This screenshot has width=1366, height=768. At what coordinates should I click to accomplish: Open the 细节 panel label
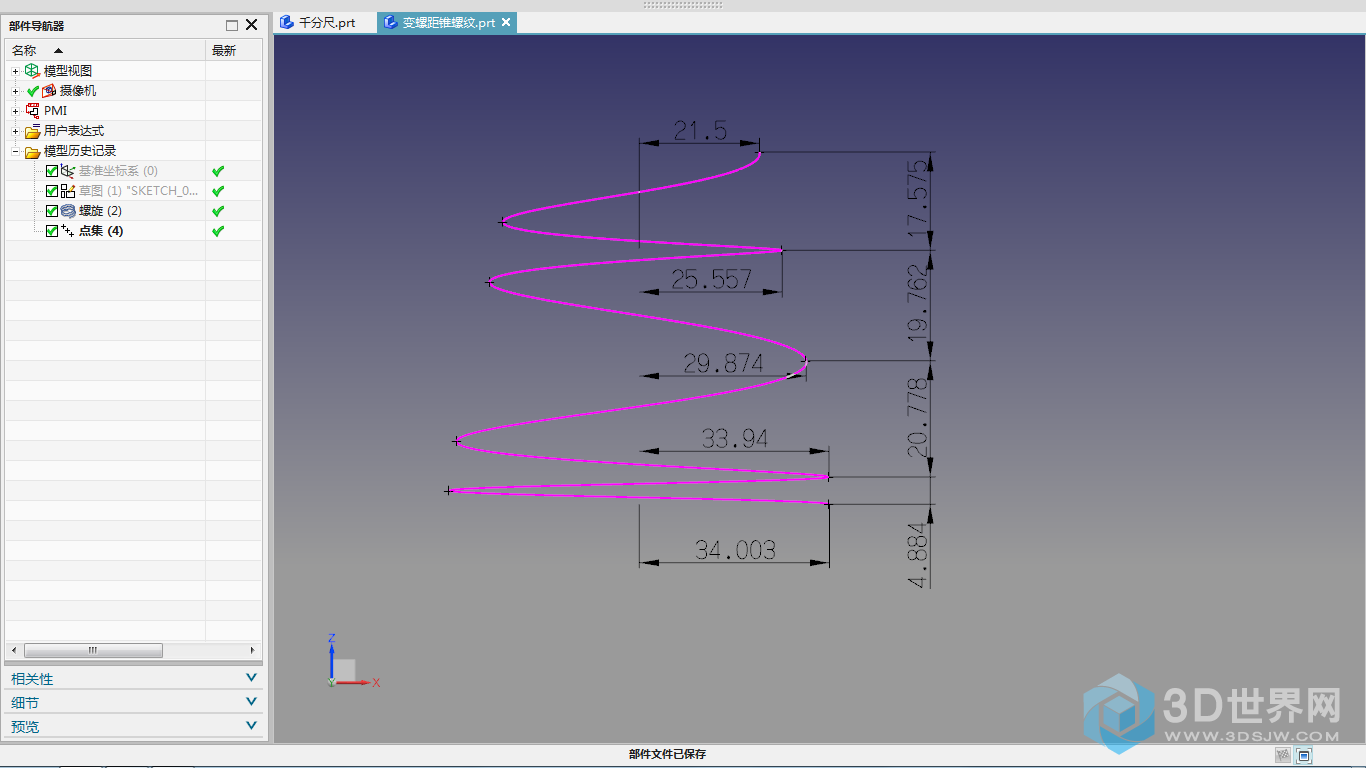(25, 703)
